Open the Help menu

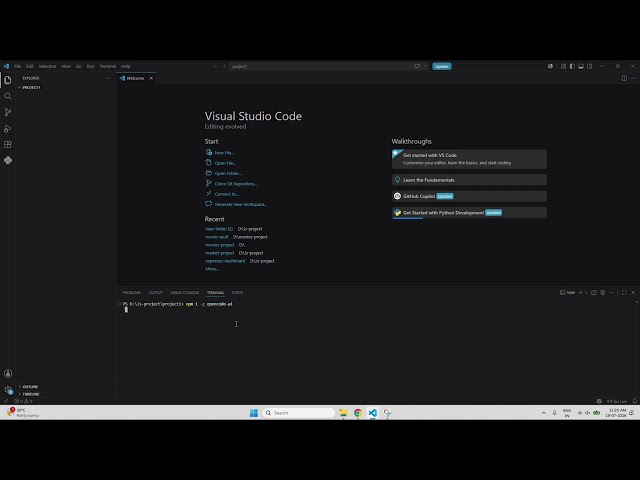[125, 66]
